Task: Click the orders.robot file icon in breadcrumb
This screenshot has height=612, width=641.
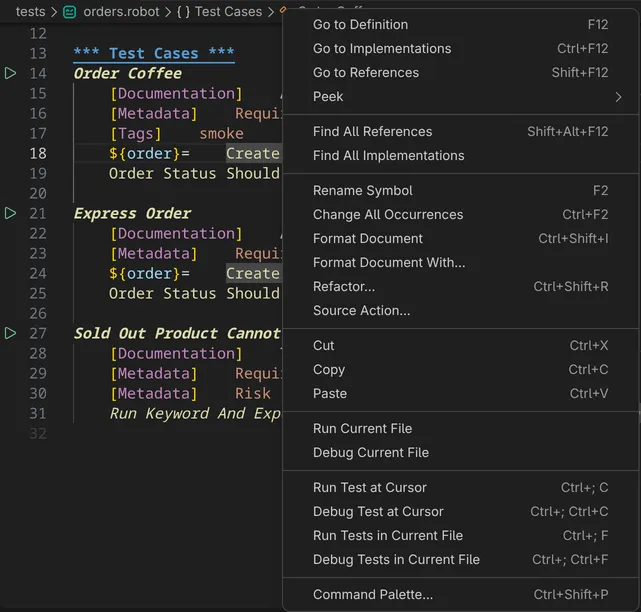Action: 69,12
